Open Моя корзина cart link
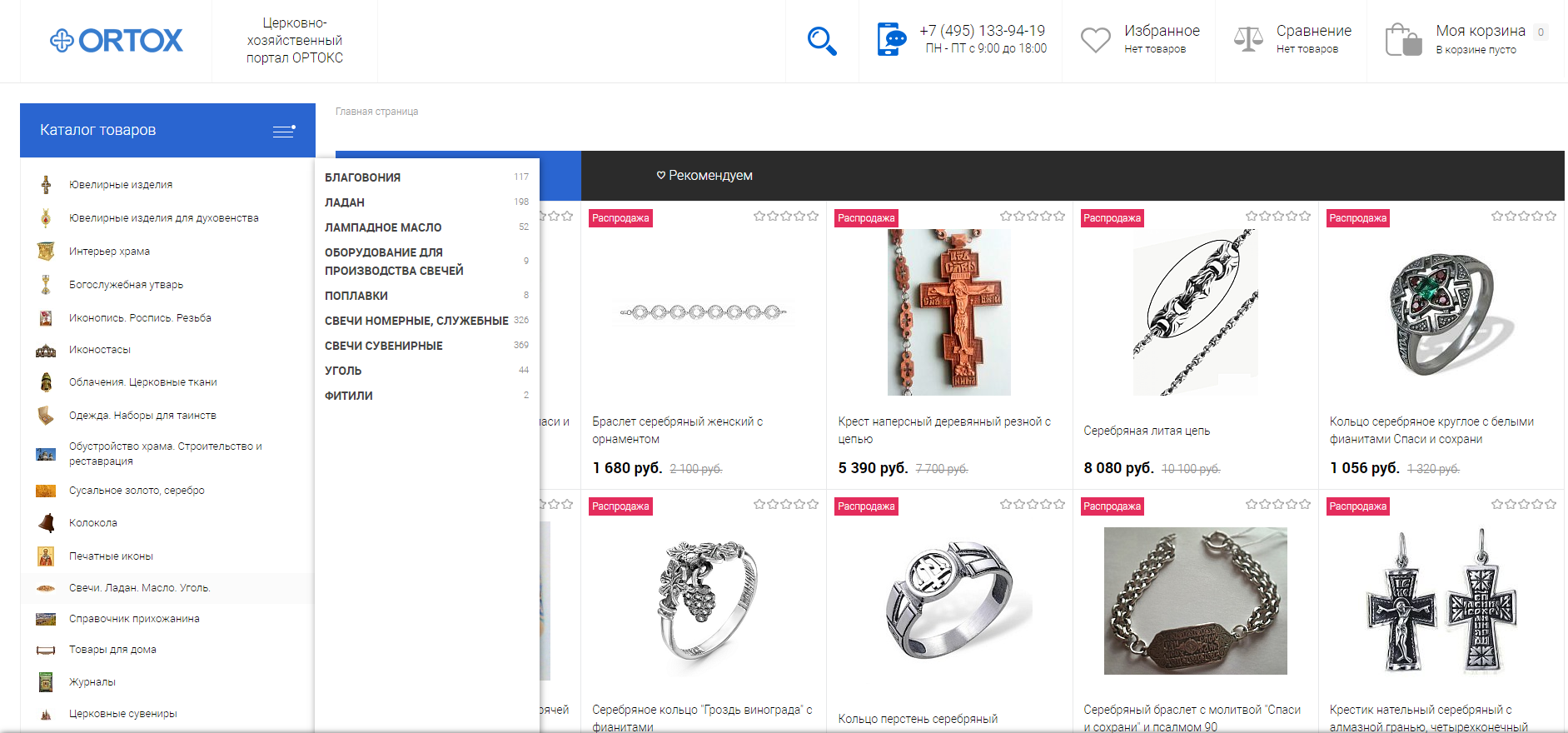This screenshot has height=733, width=1568. (x=1481, y=31)
